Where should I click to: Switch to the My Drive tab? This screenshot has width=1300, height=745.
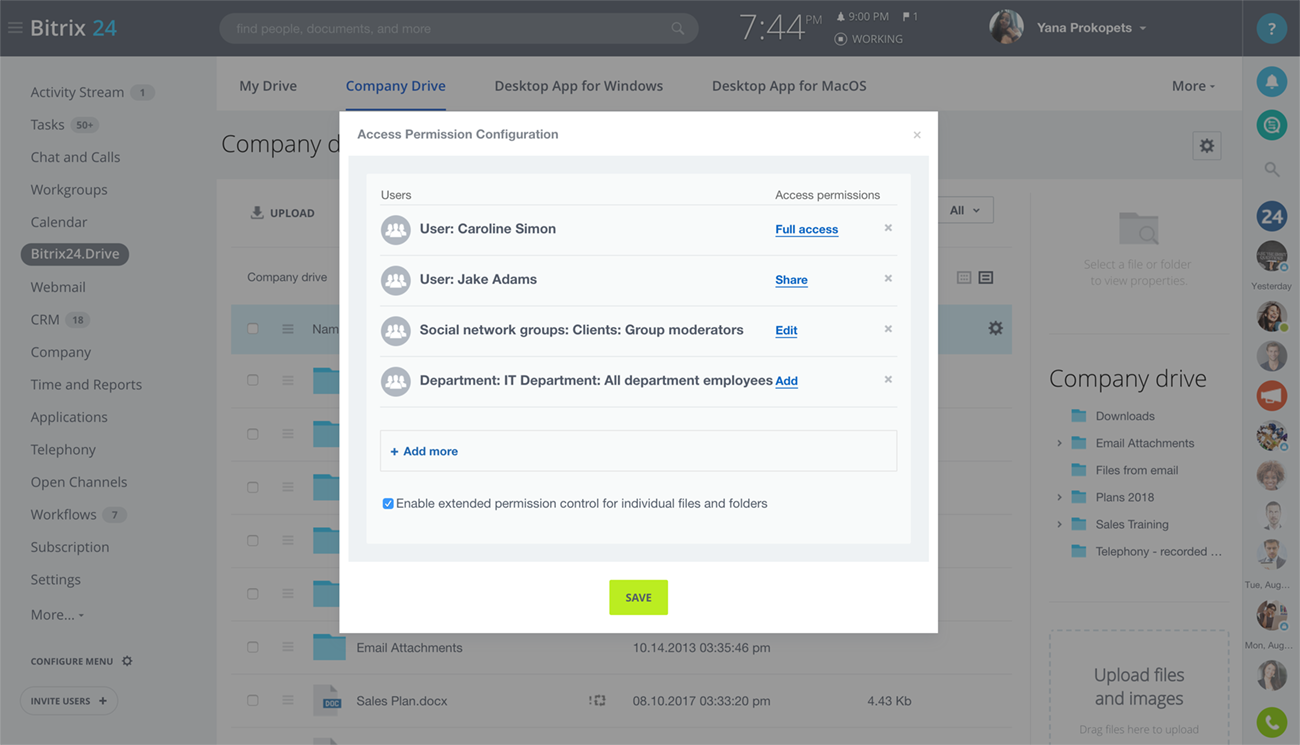pos(267,85)
